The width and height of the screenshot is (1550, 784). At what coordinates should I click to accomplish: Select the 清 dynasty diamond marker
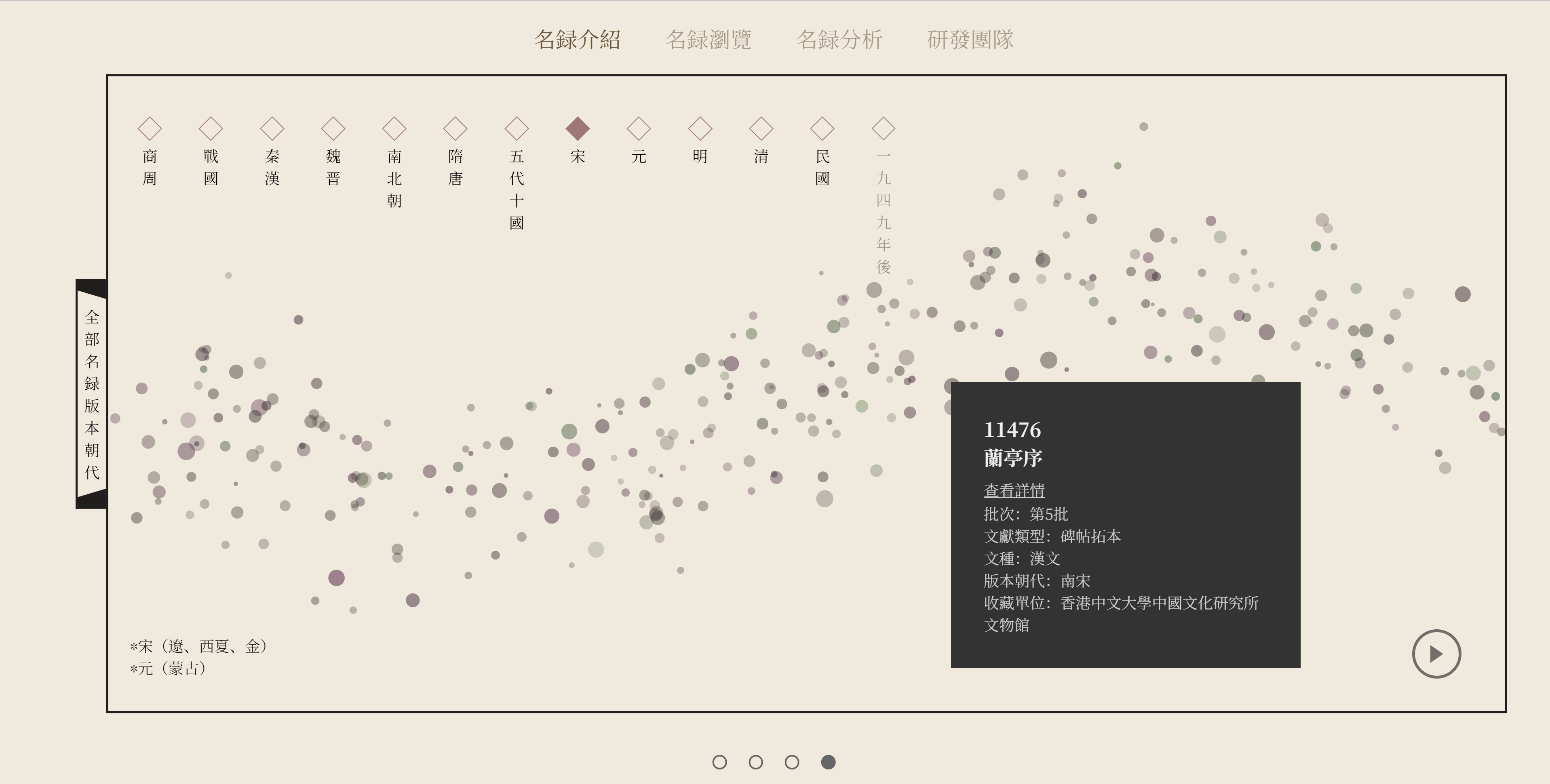[761, 128]
